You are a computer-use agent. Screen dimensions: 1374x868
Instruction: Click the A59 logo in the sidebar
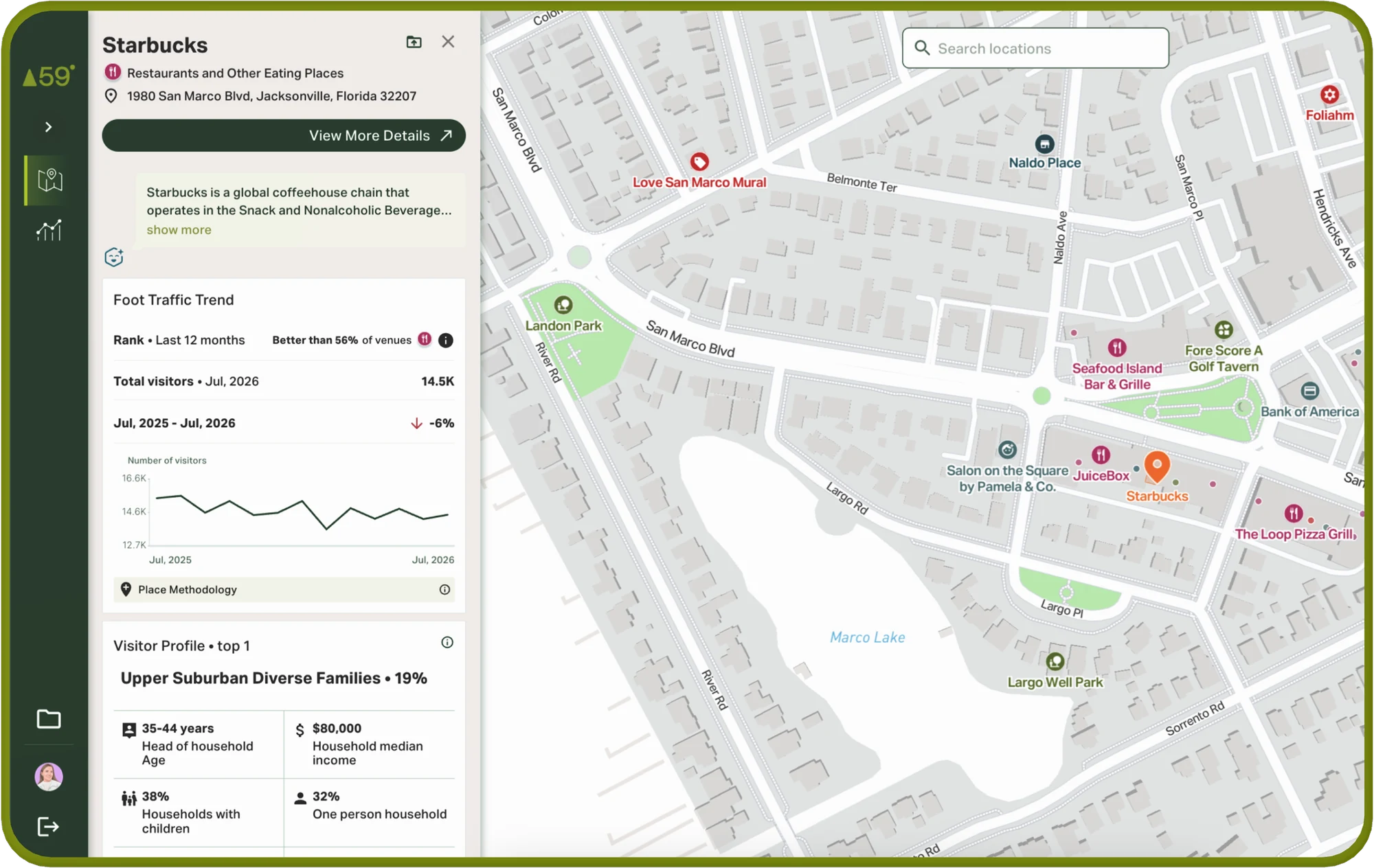[x=49, y=76]
